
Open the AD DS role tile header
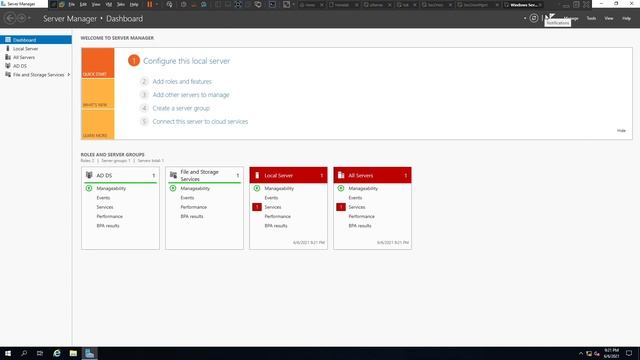(x=120, y=175)
